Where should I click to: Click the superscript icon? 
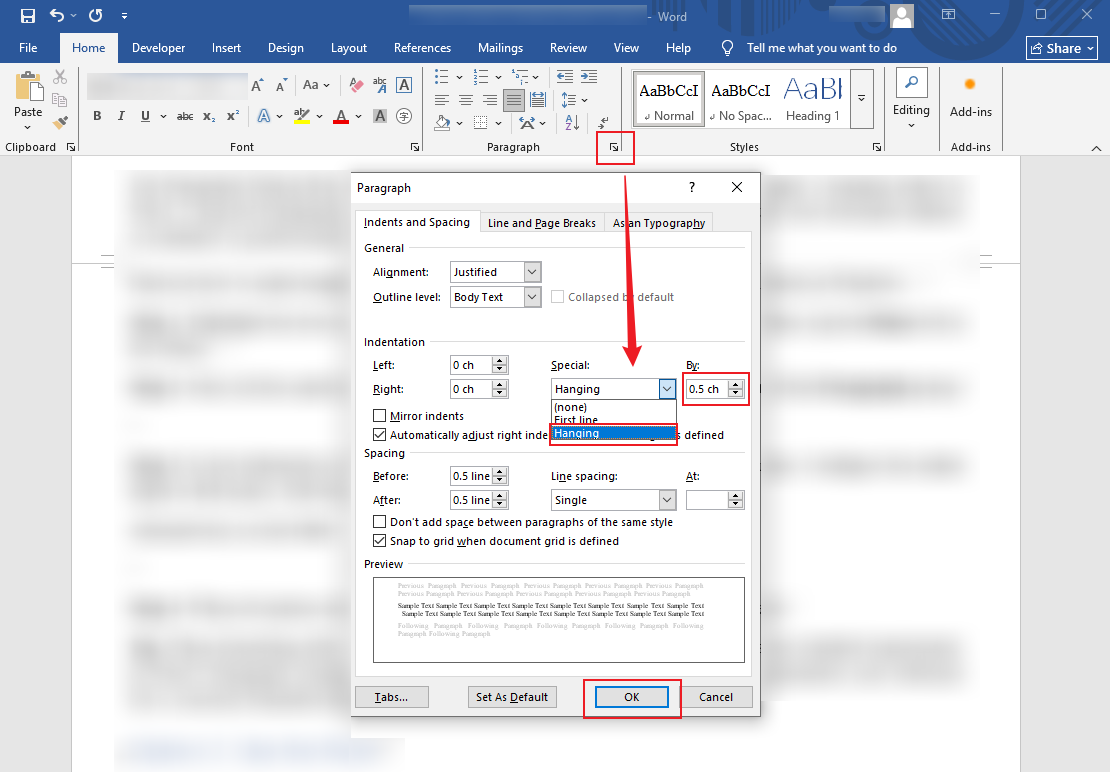click(232, 115)
